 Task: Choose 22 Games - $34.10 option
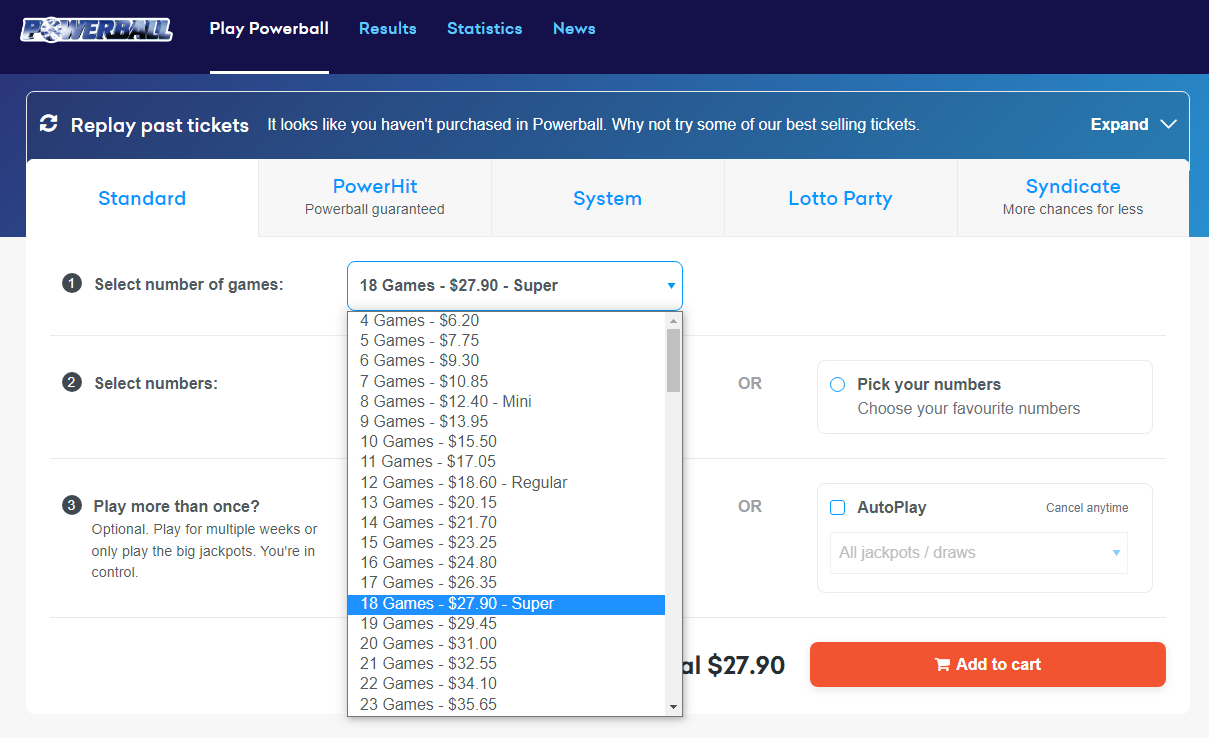(x=506, y=684)
